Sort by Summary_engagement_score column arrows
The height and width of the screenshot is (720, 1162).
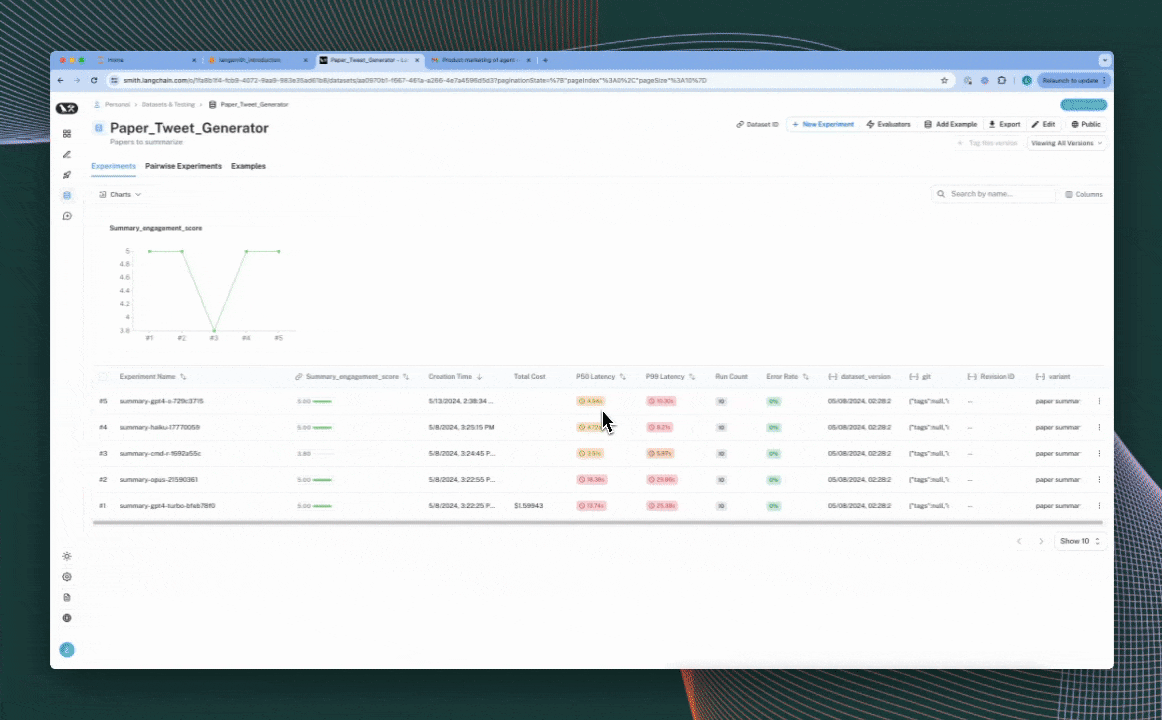[x=406, y=377]
